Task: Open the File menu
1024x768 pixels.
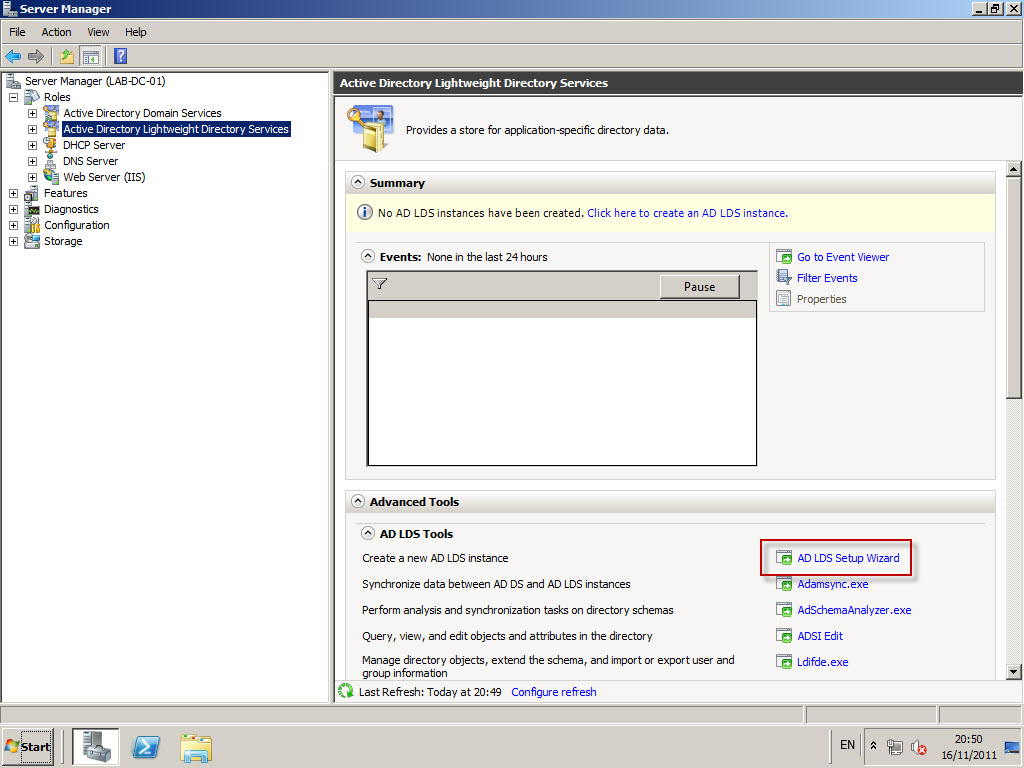Action: pos(17,32)
